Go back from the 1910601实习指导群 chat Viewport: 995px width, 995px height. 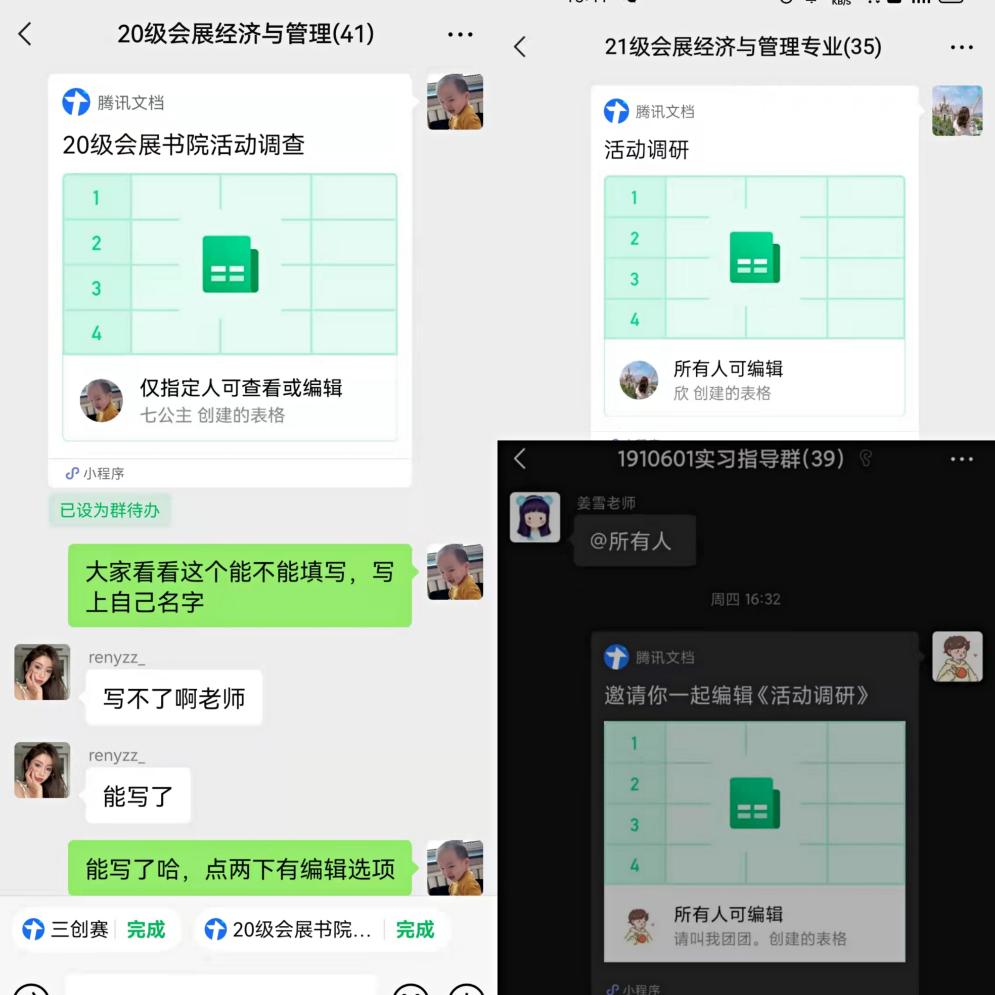520,458
